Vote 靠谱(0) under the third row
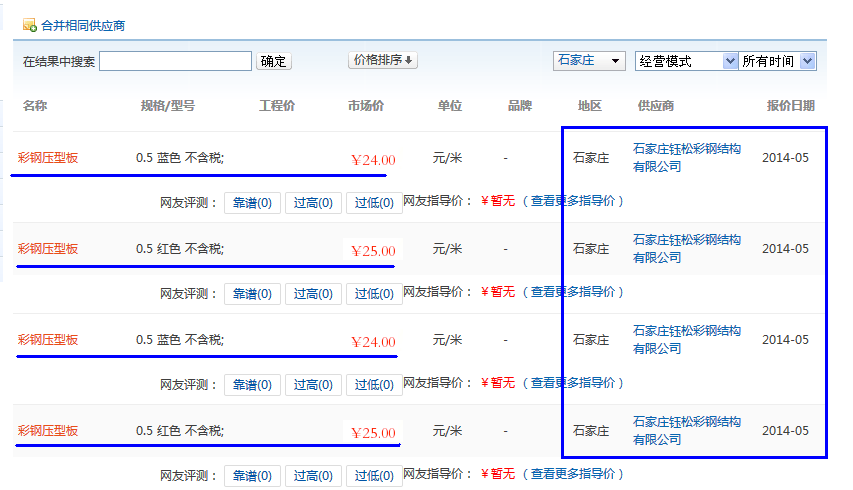The image size is (853, 490). coord(252,384)
